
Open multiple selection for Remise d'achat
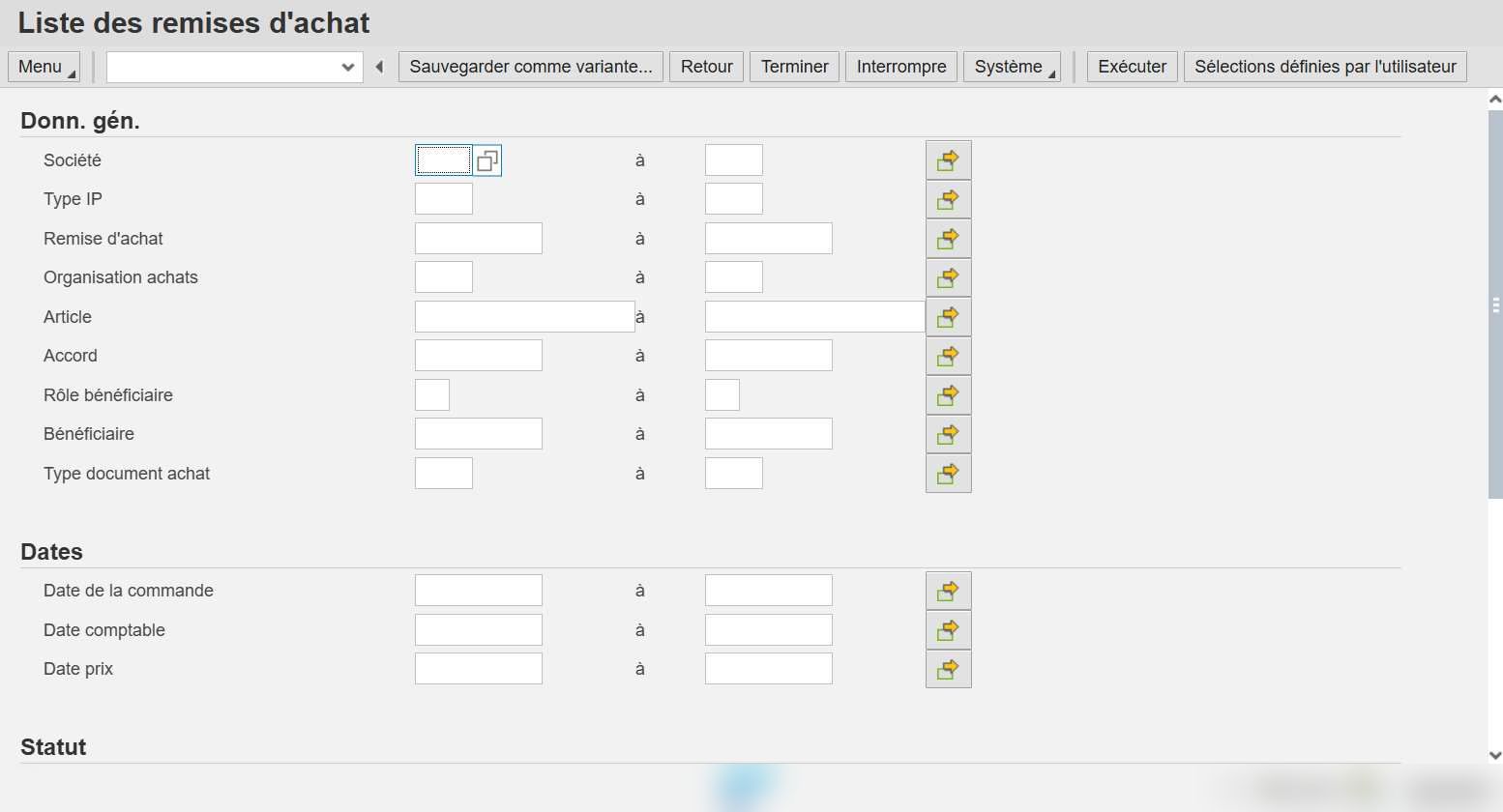point(948,239)
